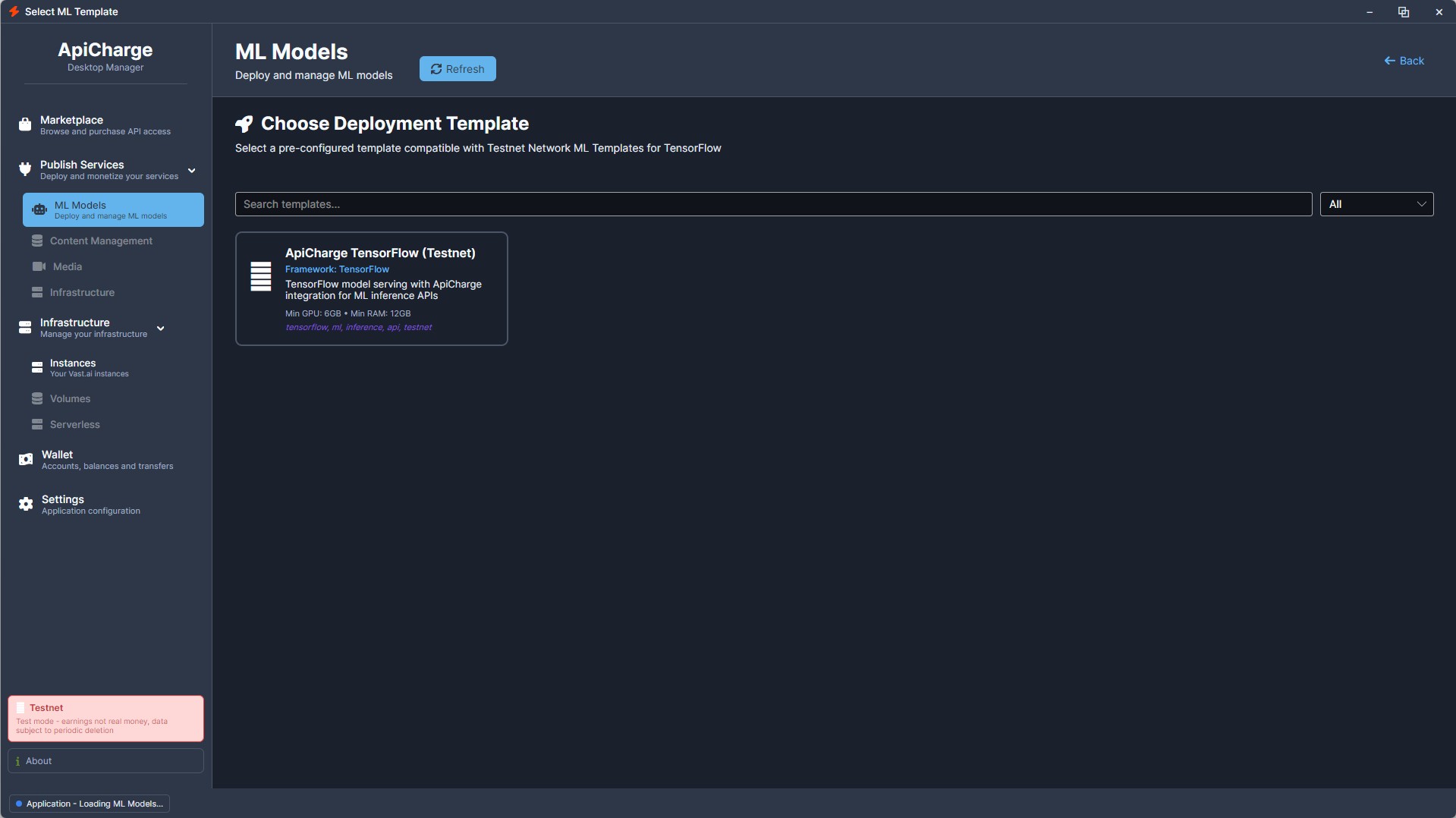Click the Settings gear icon
This screenshot has width=1456, height=818.
[26, 504]
